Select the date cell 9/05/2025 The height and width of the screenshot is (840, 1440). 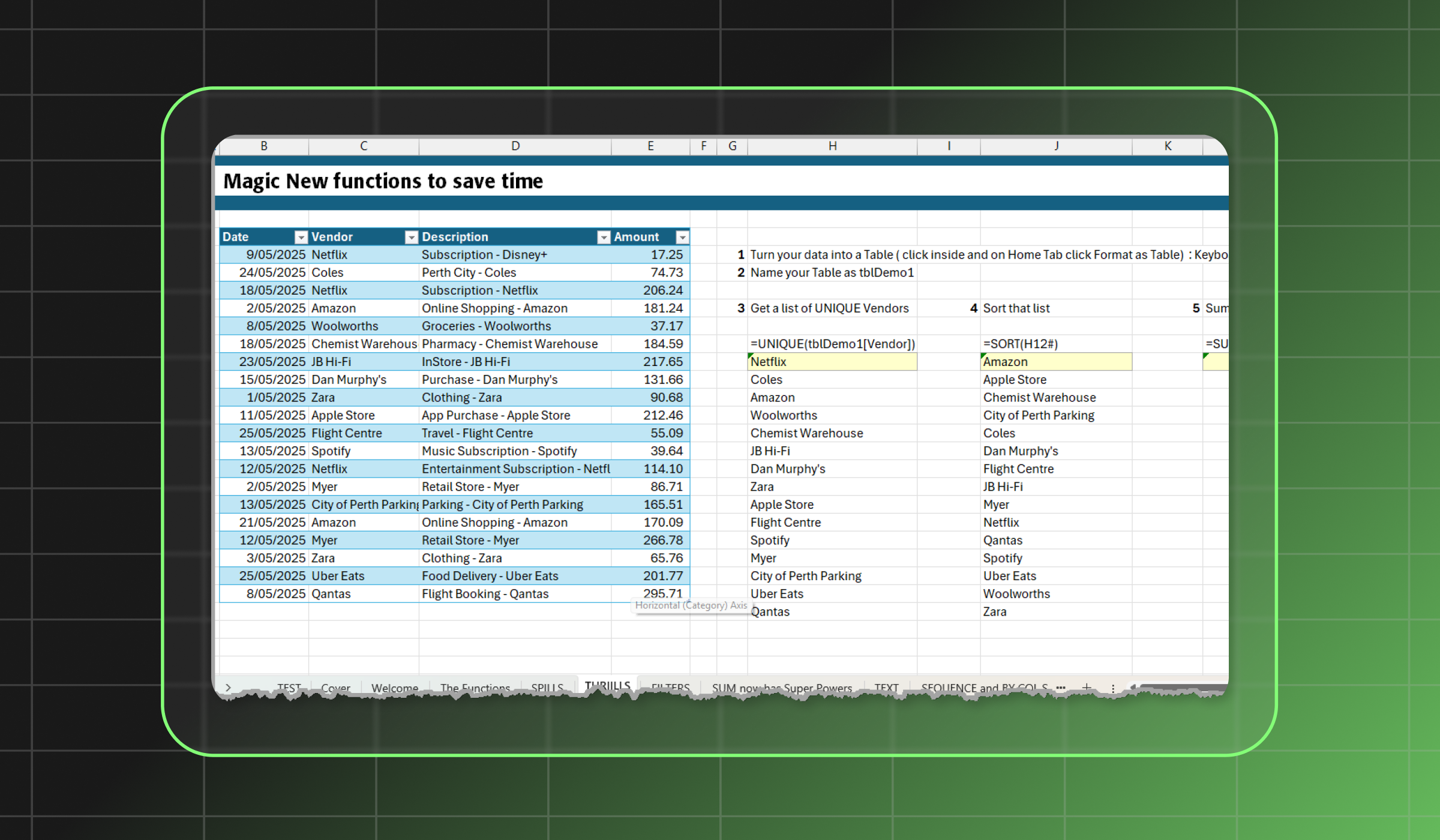pos(264,255)
